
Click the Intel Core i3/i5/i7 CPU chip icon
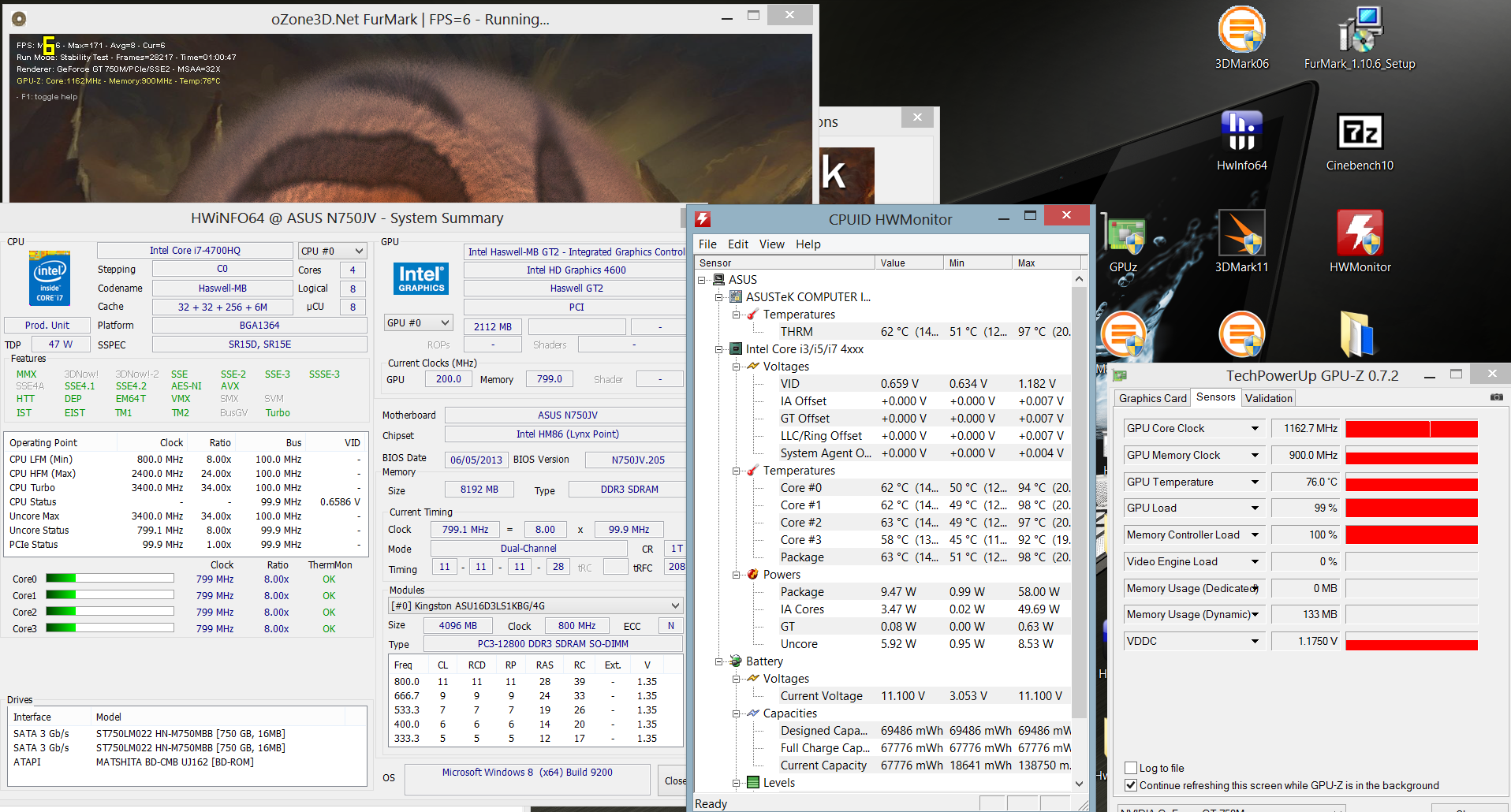click(736, 349)
